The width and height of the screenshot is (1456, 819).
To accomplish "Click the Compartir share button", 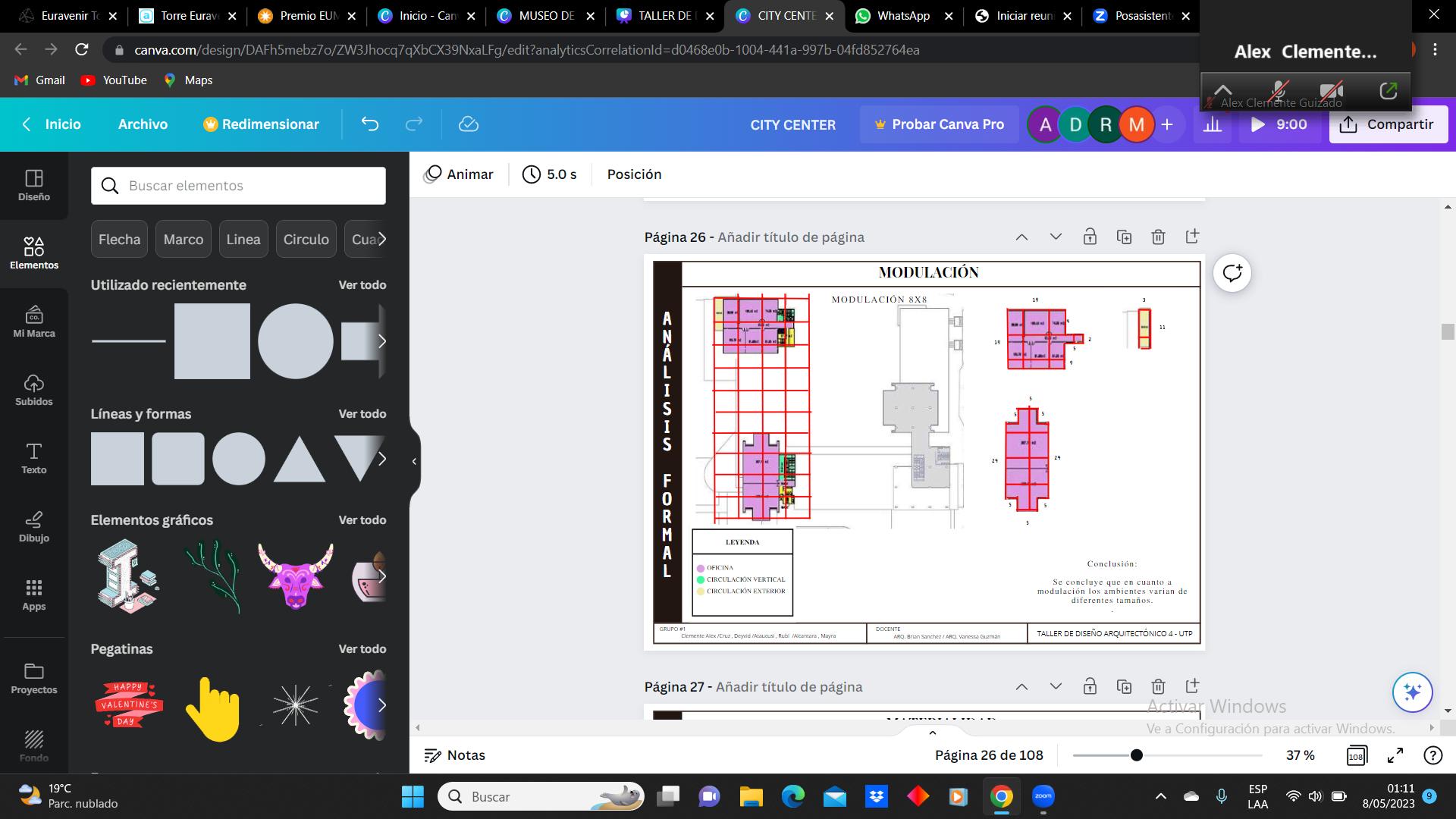I will 1388,124.
